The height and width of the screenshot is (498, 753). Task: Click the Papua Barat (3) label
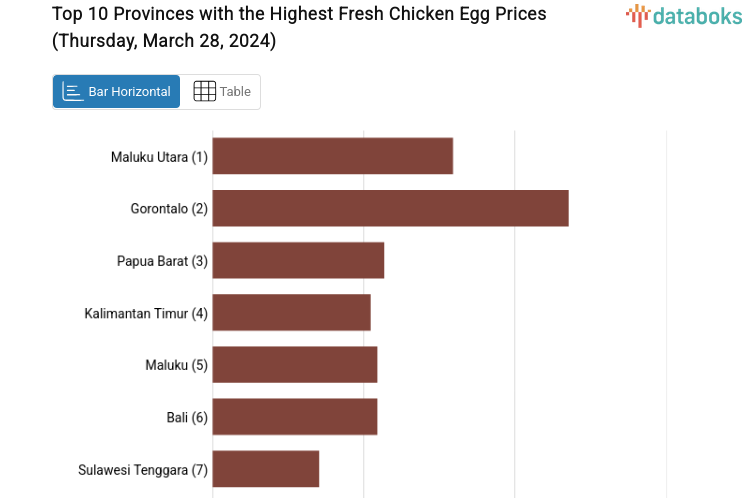(x=162, y=261)
